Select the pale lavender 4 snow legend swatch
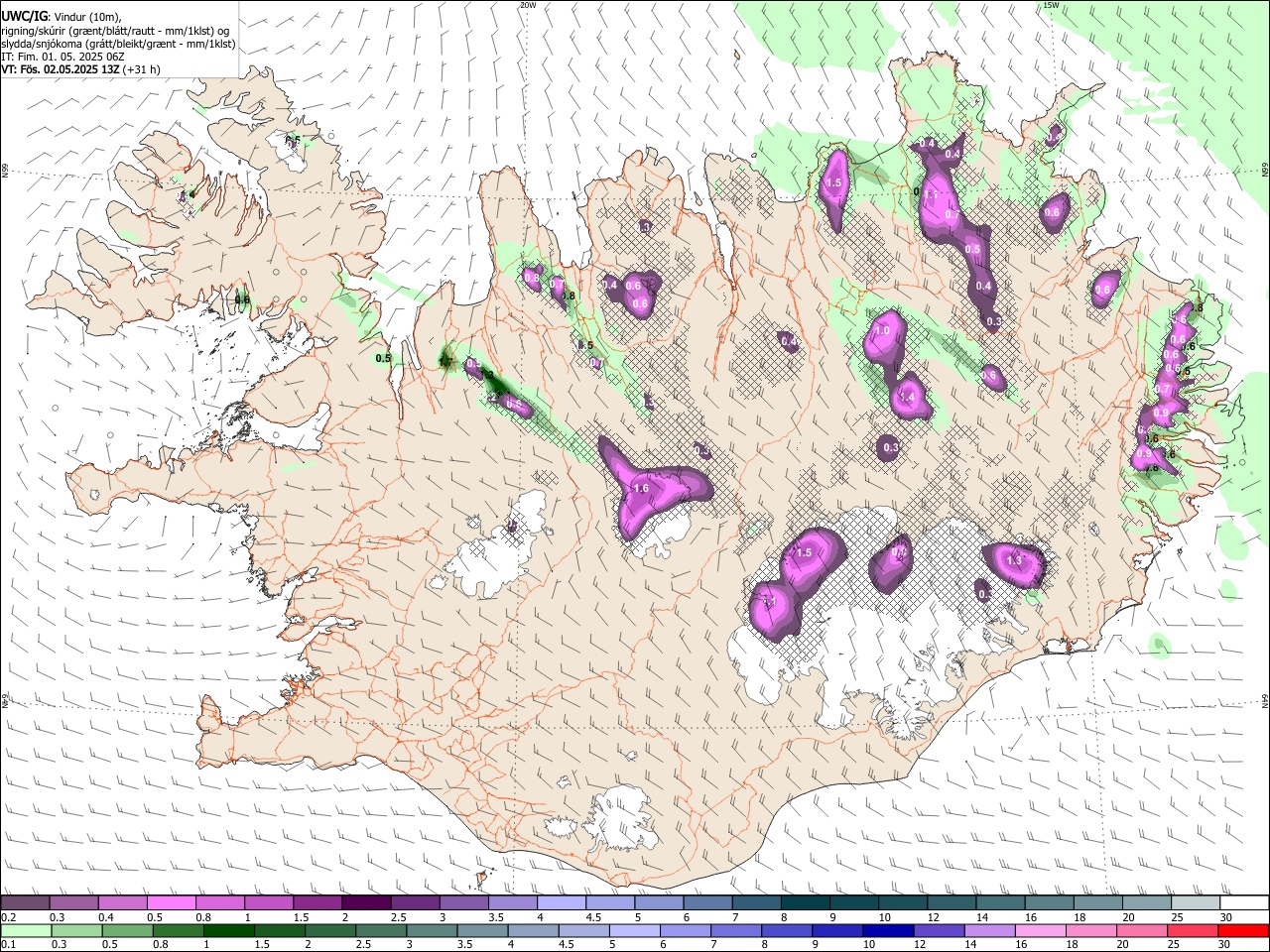Screen dimensions: 1270x952 [x=562, y=903]
